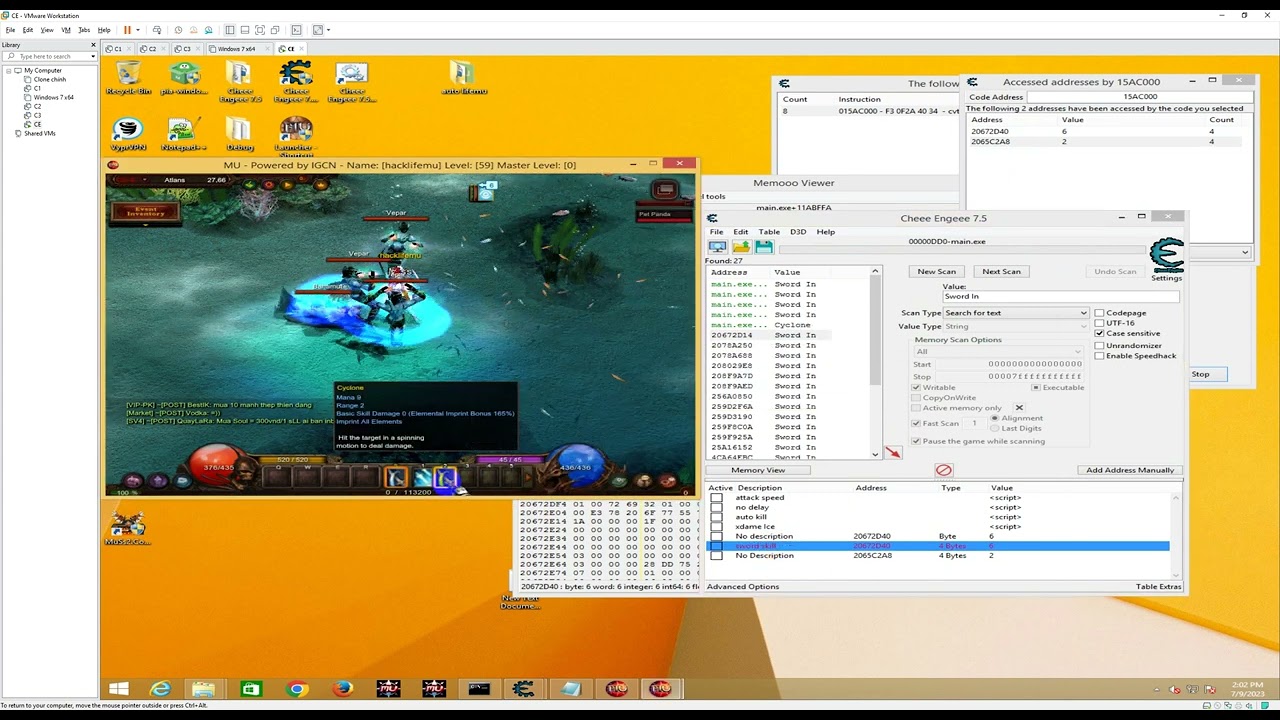Open the Scan Type dropdown
Viewport: 1280px width, 720px height.
point(1016,313)
